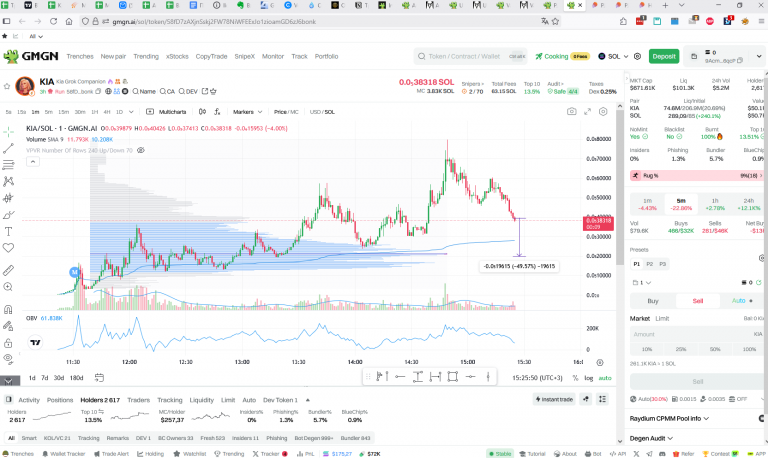Select the crosshair cursor tool

8,132
